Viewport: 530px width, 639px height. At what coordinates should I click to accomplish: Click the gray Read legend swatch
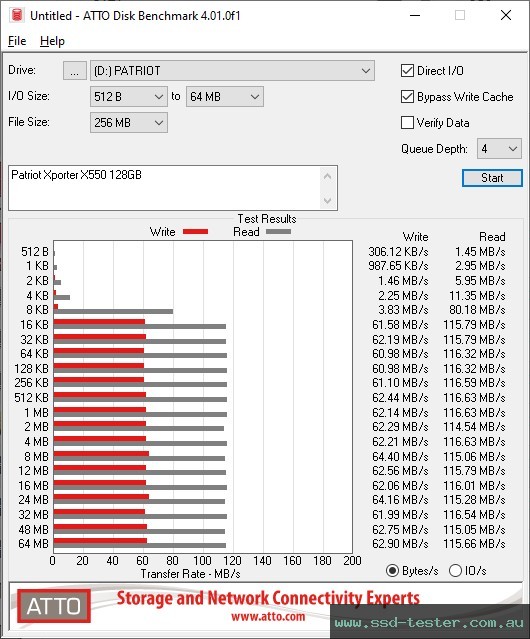(x=278, y=231)
